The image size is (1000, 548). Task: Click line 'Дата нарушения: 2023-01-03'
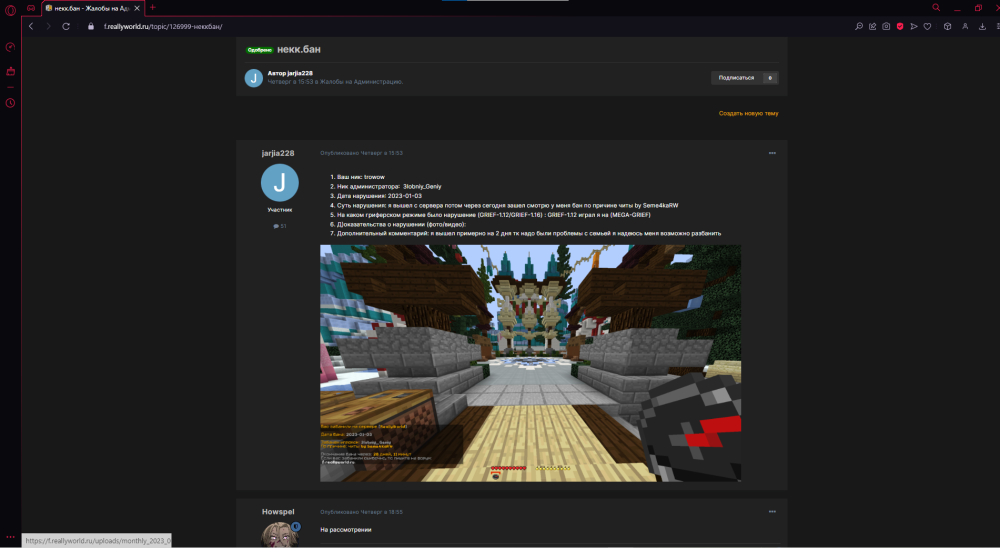coord(379,196)
